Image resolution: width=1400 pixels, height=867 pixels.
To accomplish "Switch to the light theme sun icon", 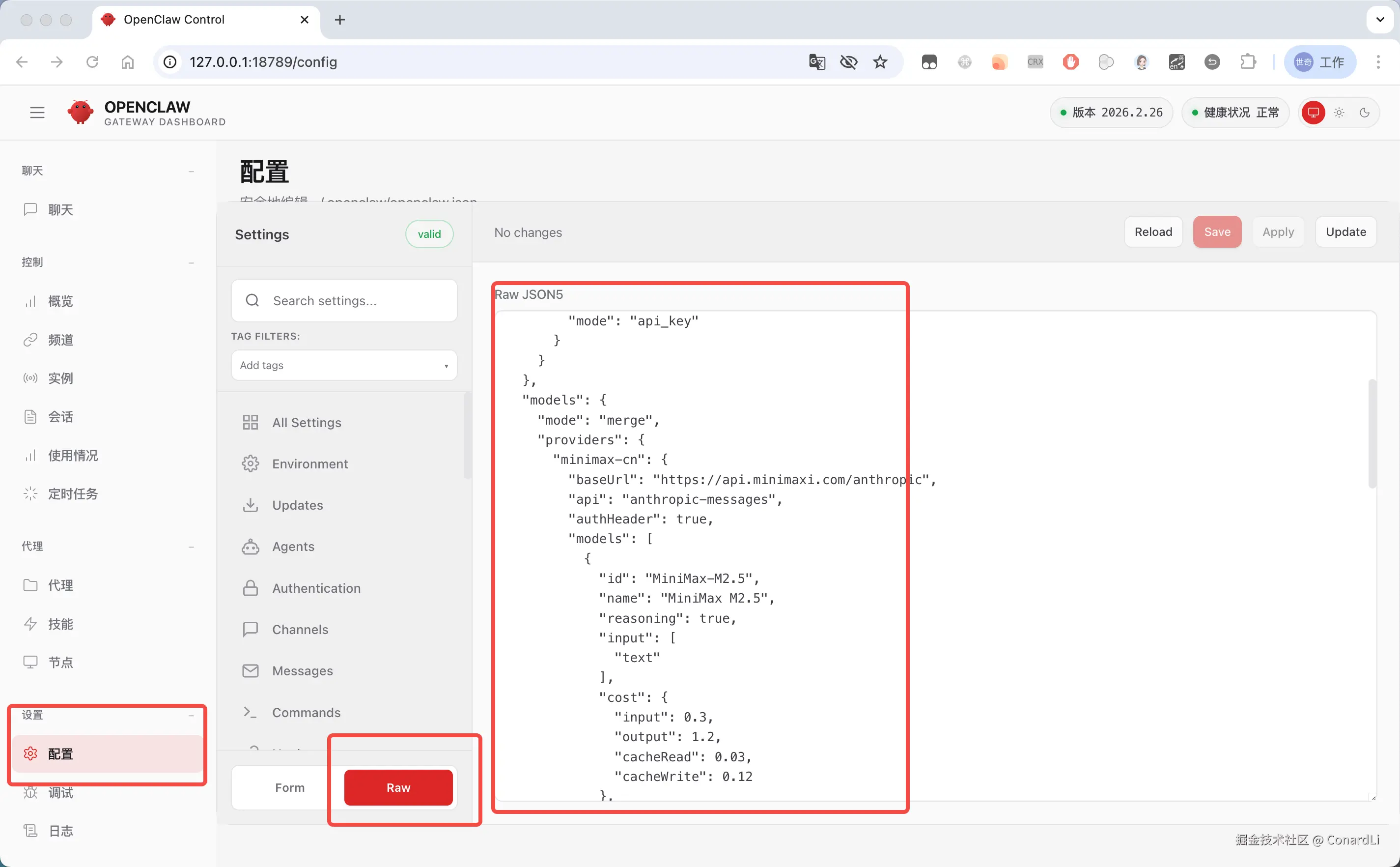I will 1339,113.
